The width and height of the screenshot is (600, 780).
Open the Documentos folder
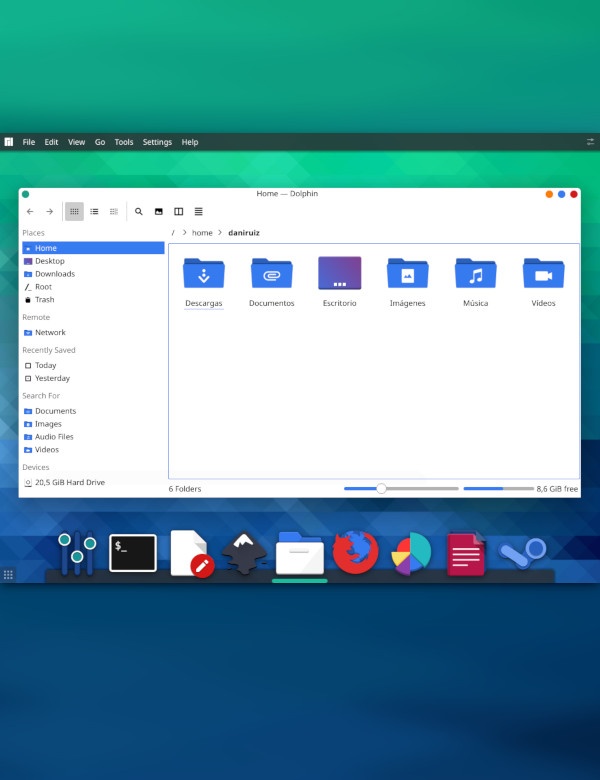click(x=272, y=282)
